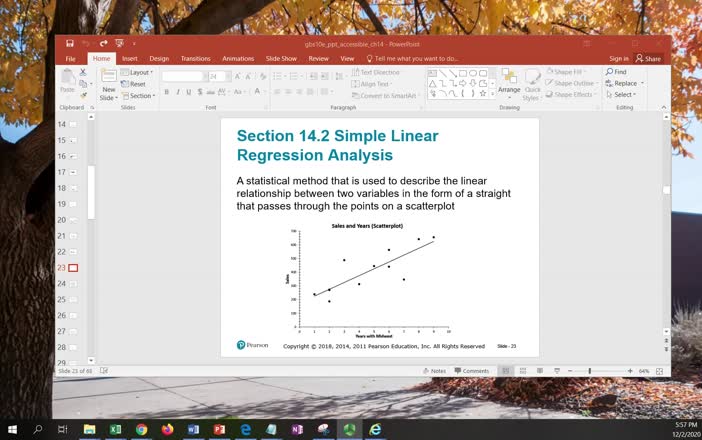This screenshot has height=440, width=702.
Task: Click the Sign in link
Action: (x=619, y=59)
